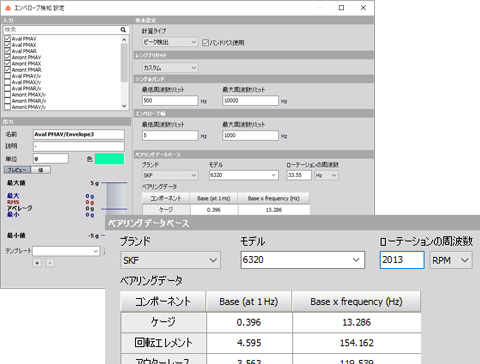
Task: Click the magnifier icon in the search box
Action: point(123,30)
